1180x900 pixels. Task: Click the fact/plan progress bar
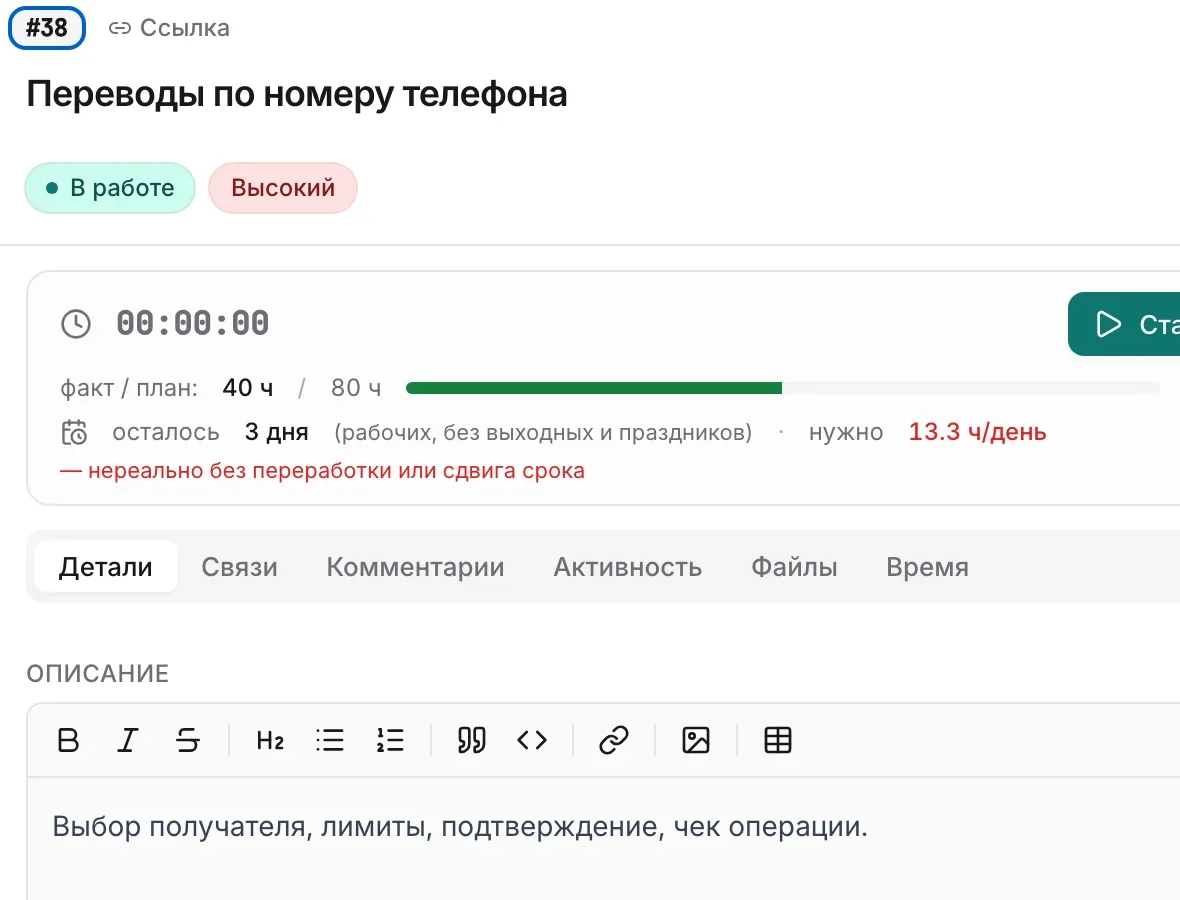pos(783,388)
